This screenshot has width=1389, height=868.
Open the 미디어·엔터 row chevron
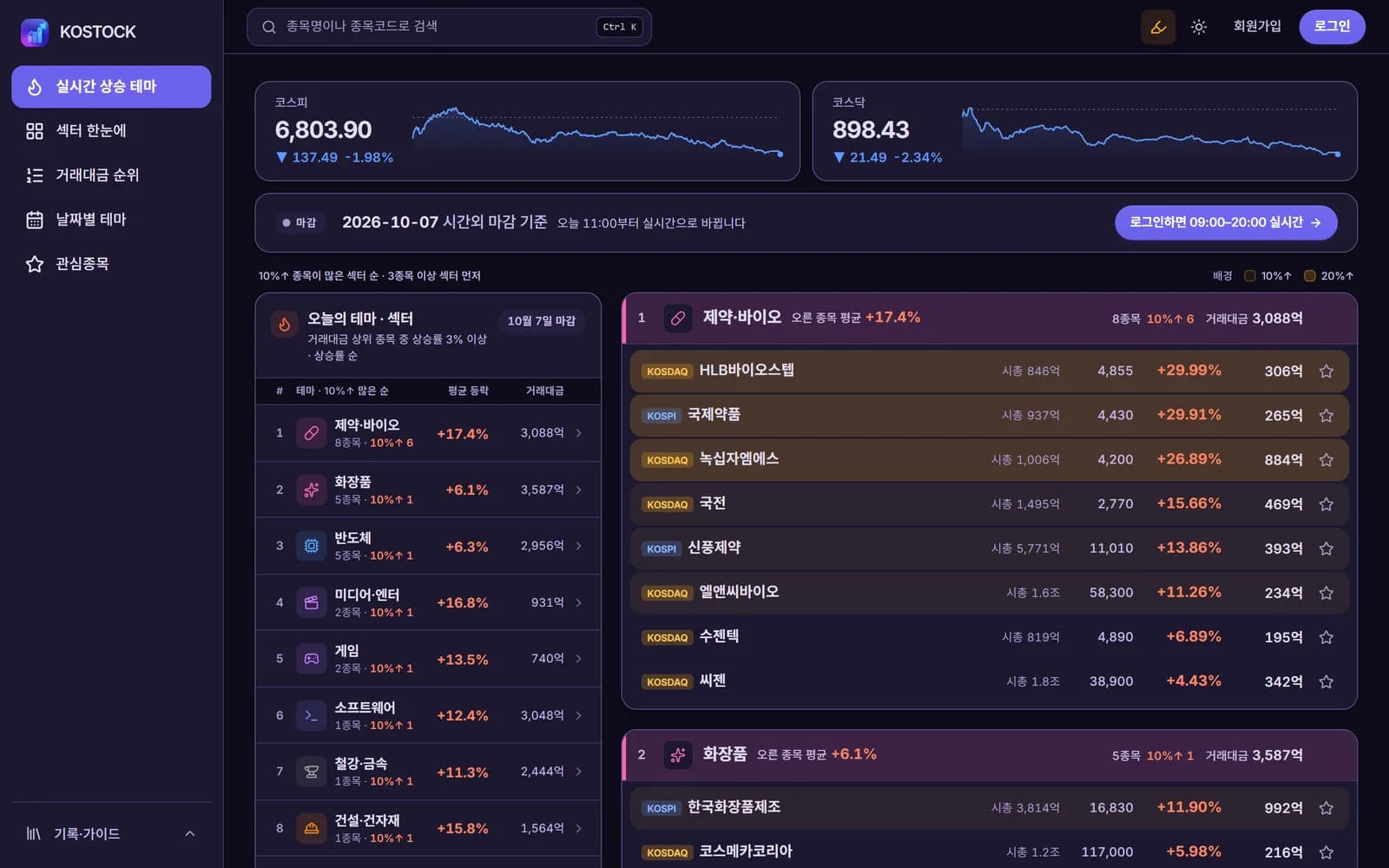click(579, 602)
